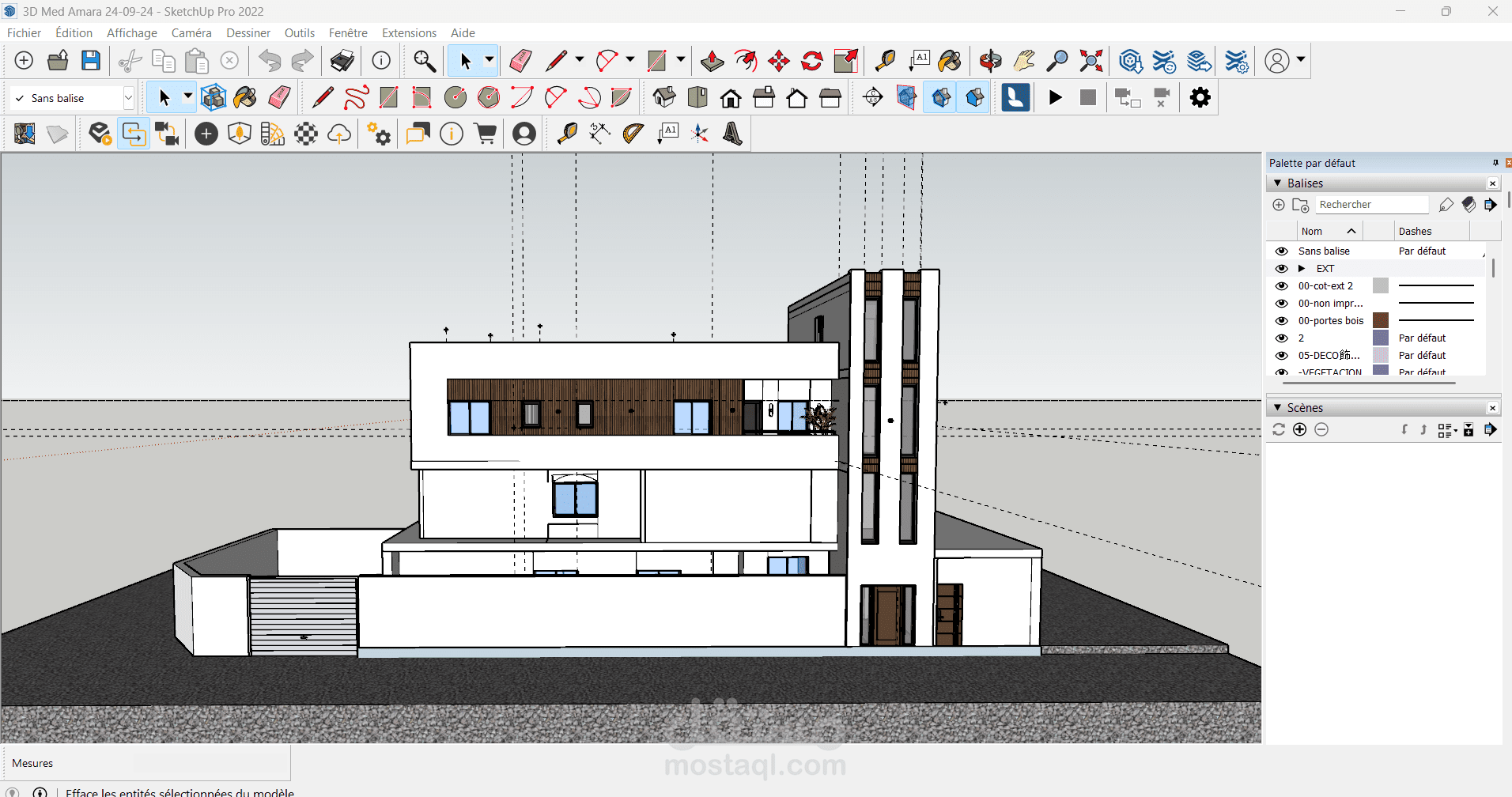Click the Zoom Extents icon

click(x=1091, y=61)
